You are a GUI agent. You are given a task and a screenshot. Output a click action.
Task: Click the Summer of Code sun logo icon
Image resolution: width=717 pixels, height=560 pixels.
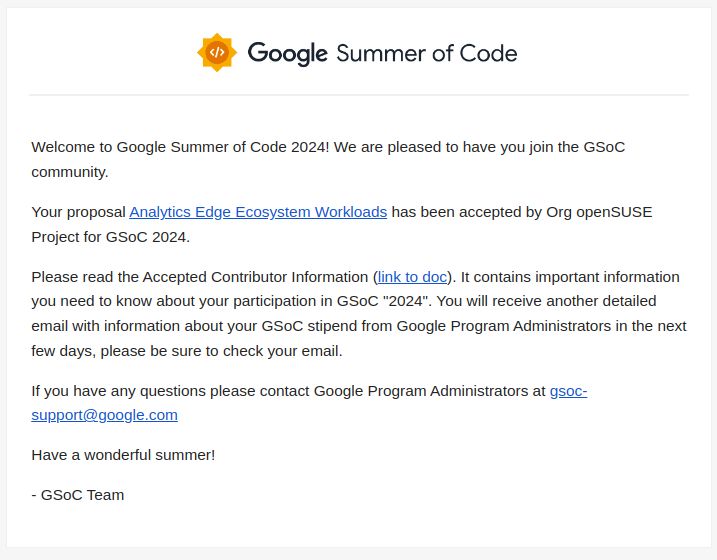[217, 53]
